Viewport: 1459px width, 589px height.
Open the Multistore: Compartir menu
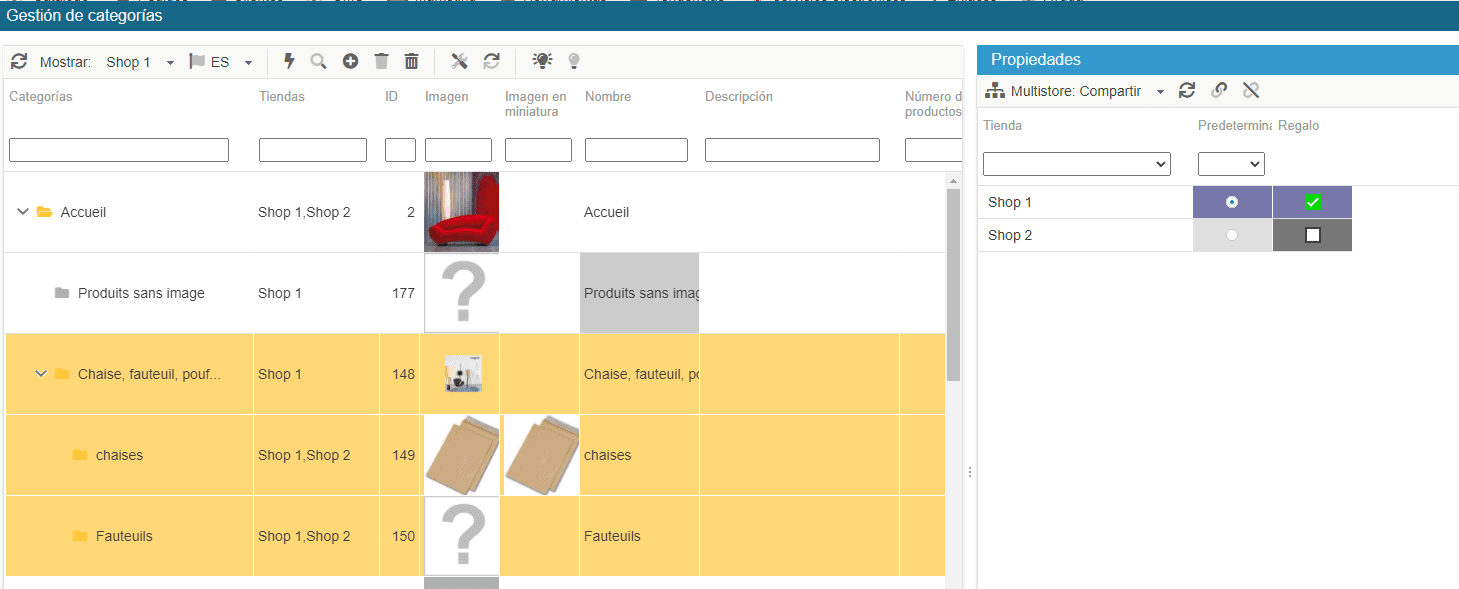(x=1076, y=91)
